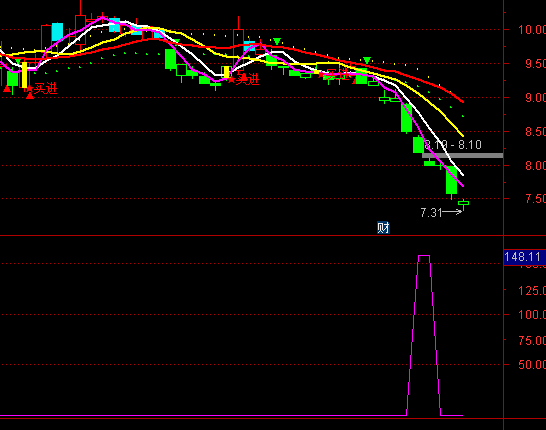
Task: Select the tall red hollow candlestick mid-chart
Action: point(239,44)
